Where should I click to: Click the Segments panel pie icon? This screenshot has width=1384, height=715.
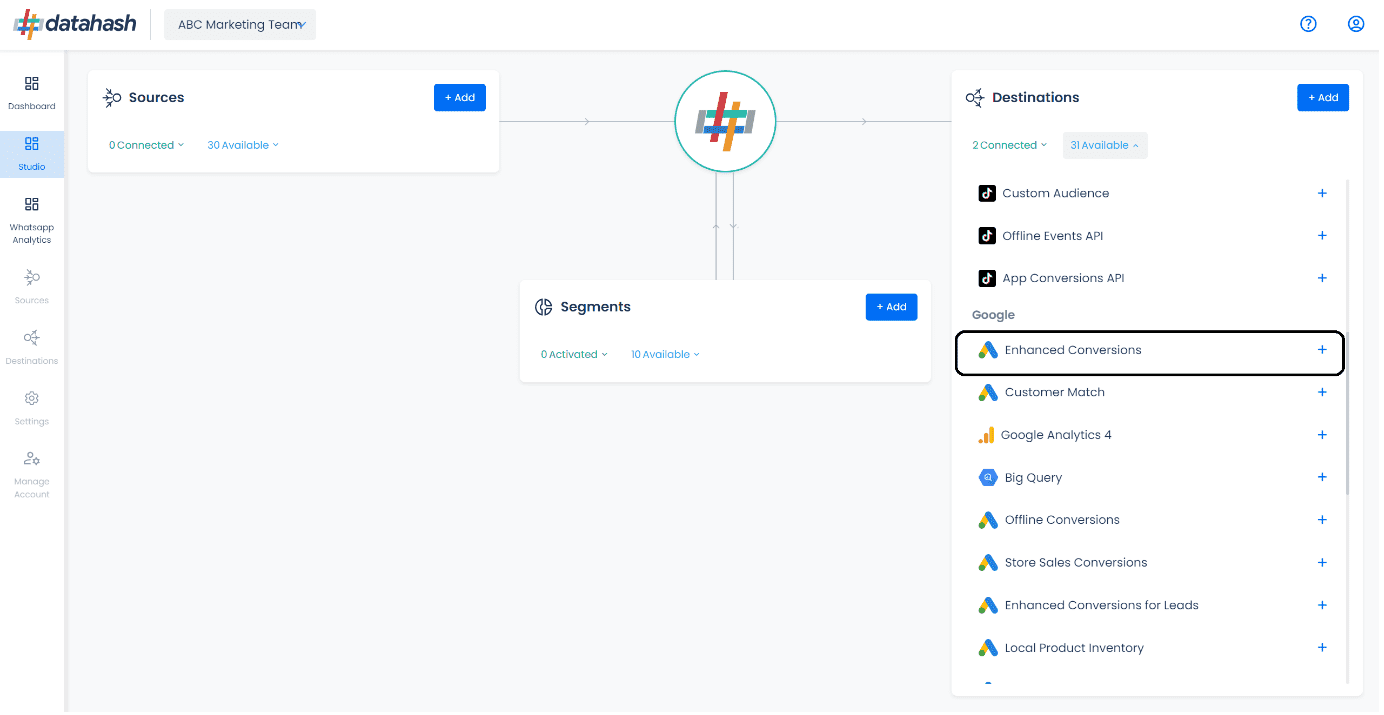(544, 307)
